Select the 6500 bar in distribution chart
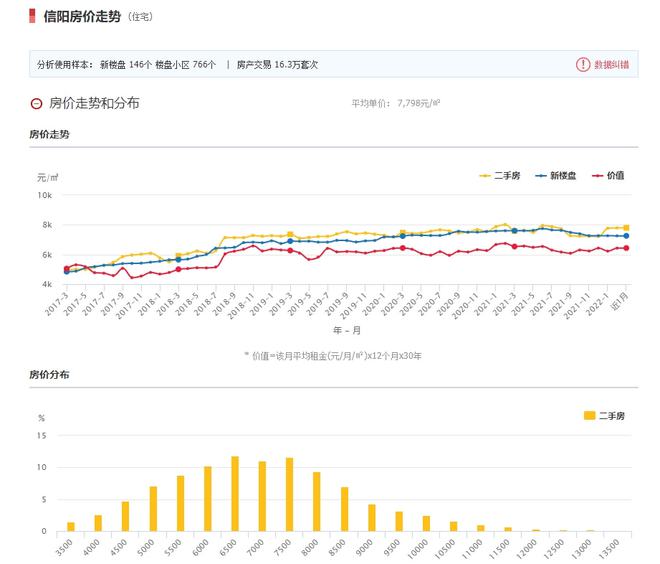Image resolution: width=660 pixels, height=564 pixels. click(235, 493)
